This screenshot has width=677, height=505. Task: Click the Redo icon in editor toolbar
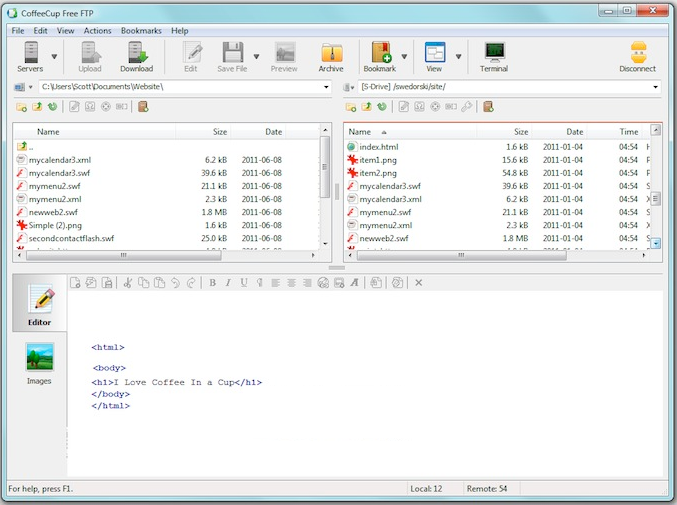191,283
